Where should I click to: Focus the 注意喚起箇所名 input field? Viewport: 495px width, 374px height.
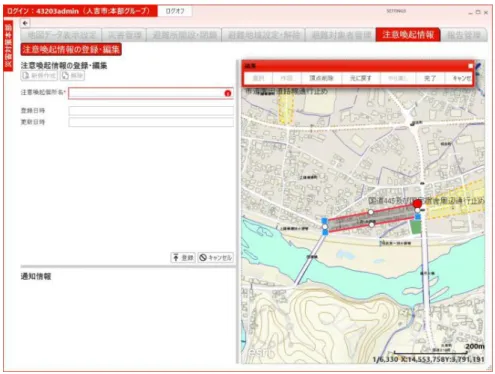151,93
